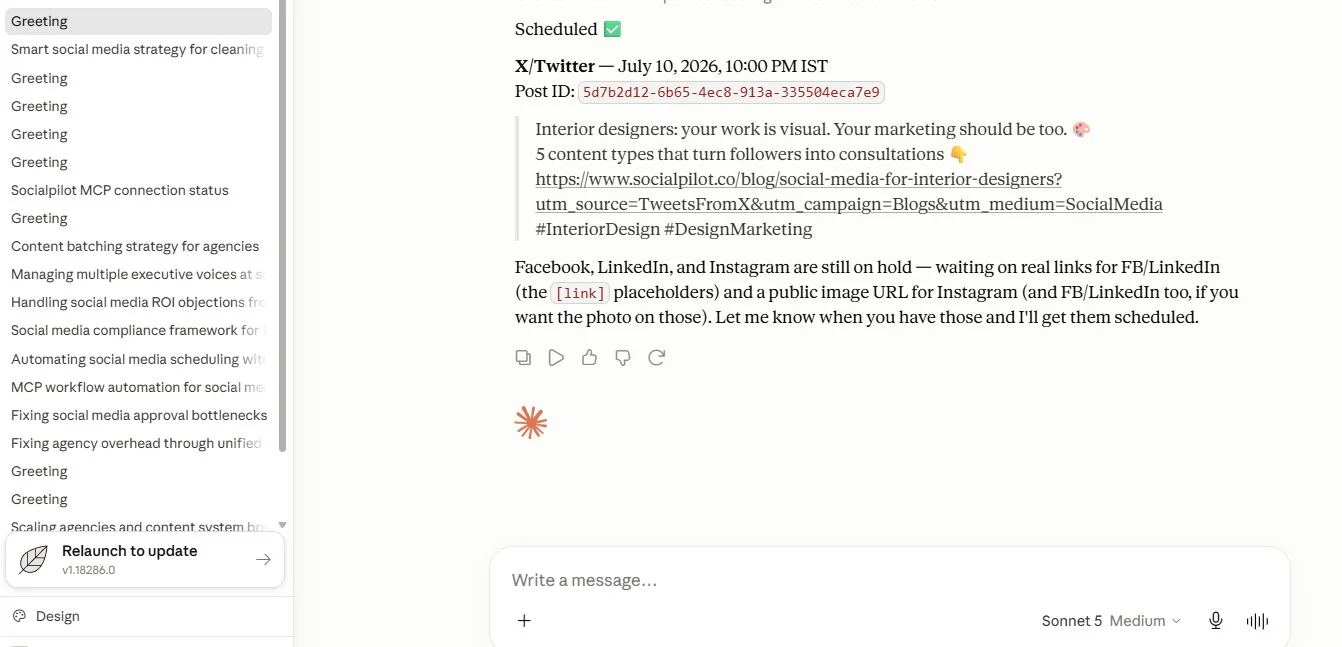Retry the response with regenerate icon
The width and height of the screenshot is (1342, 647).
(x=656, y=357)
